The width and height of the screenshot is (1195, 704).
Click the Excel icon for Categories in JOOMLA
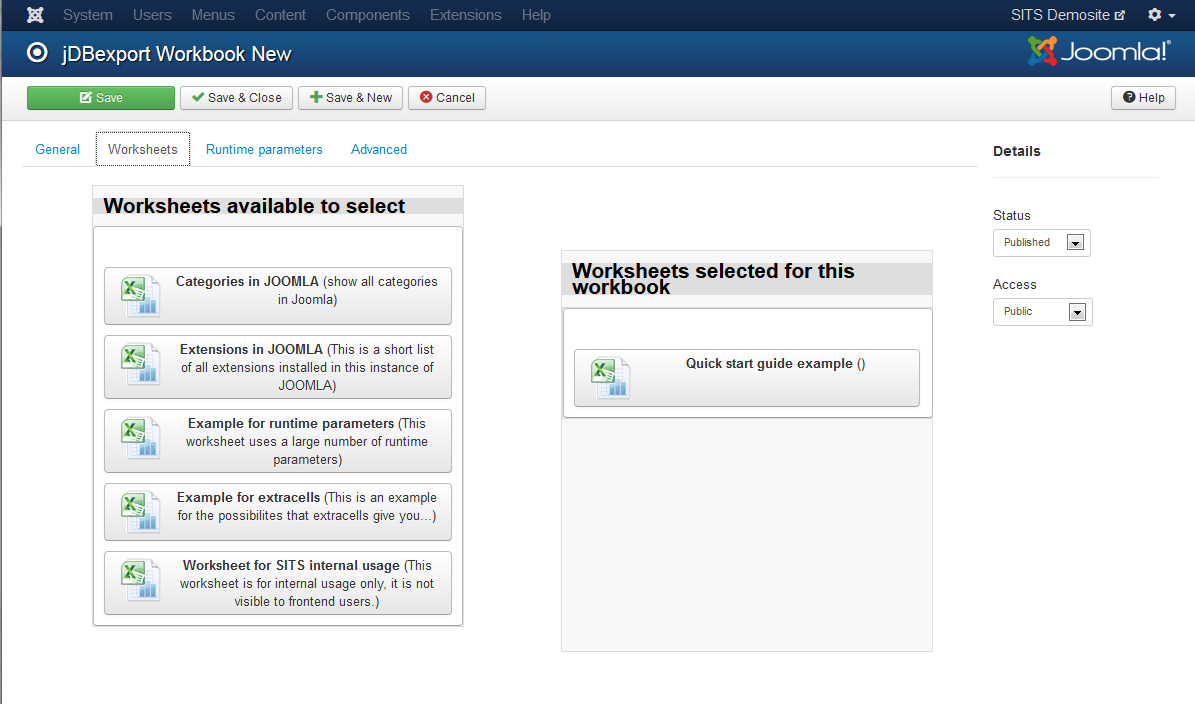pos(140,296)
